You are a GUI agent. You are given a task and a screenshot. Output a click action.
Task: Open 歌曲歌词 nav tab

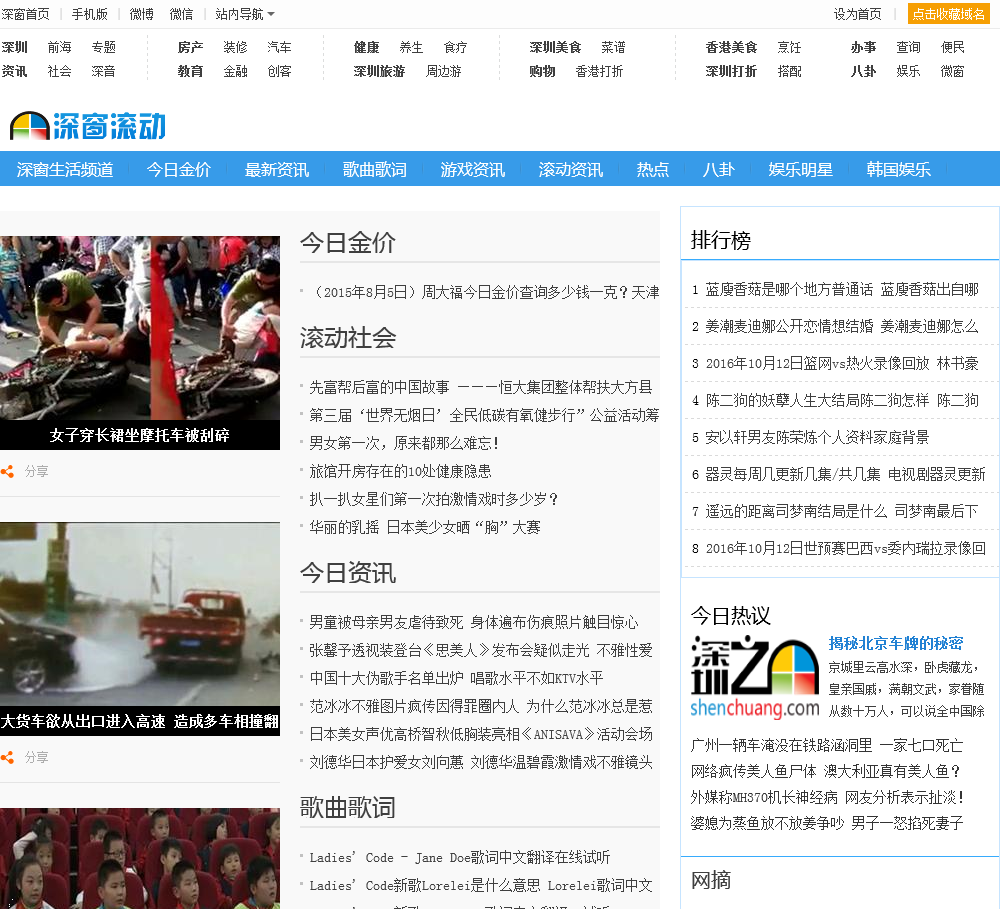[x=374, y=169]
